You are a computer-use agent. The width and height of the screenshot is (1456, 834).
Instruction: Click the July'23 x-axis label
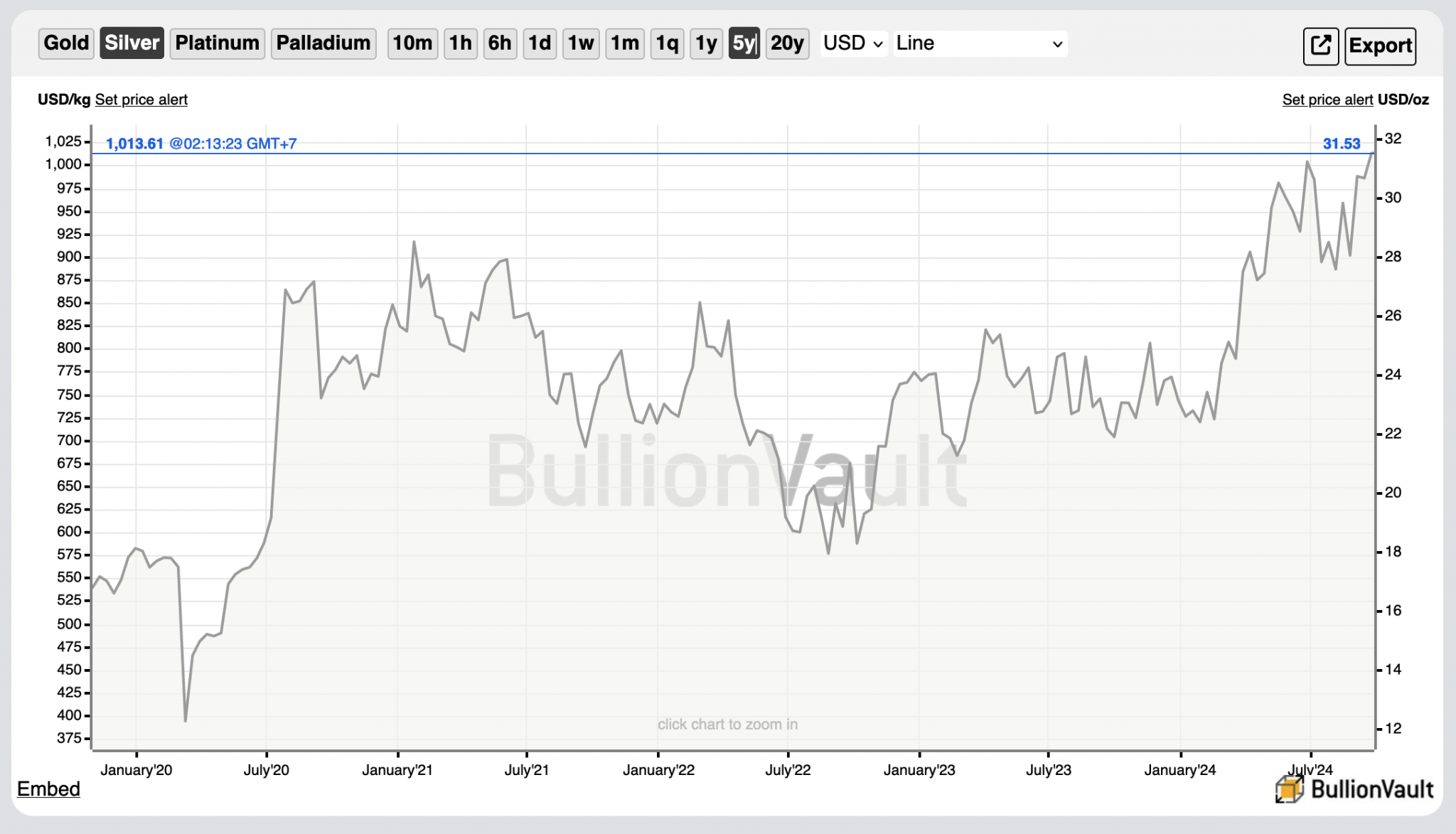[x=1048, y=770]
